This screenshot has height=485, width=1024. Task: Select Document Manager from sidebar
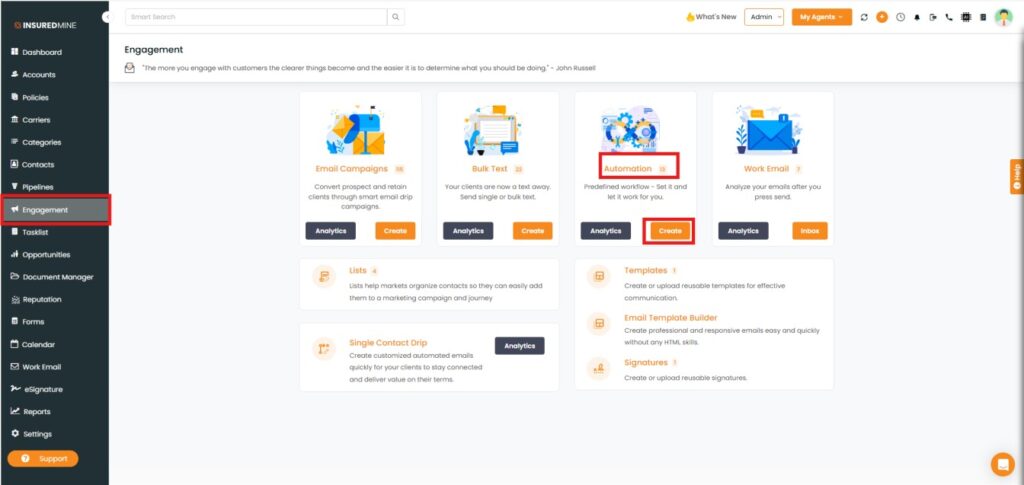[x=57, y=277]
